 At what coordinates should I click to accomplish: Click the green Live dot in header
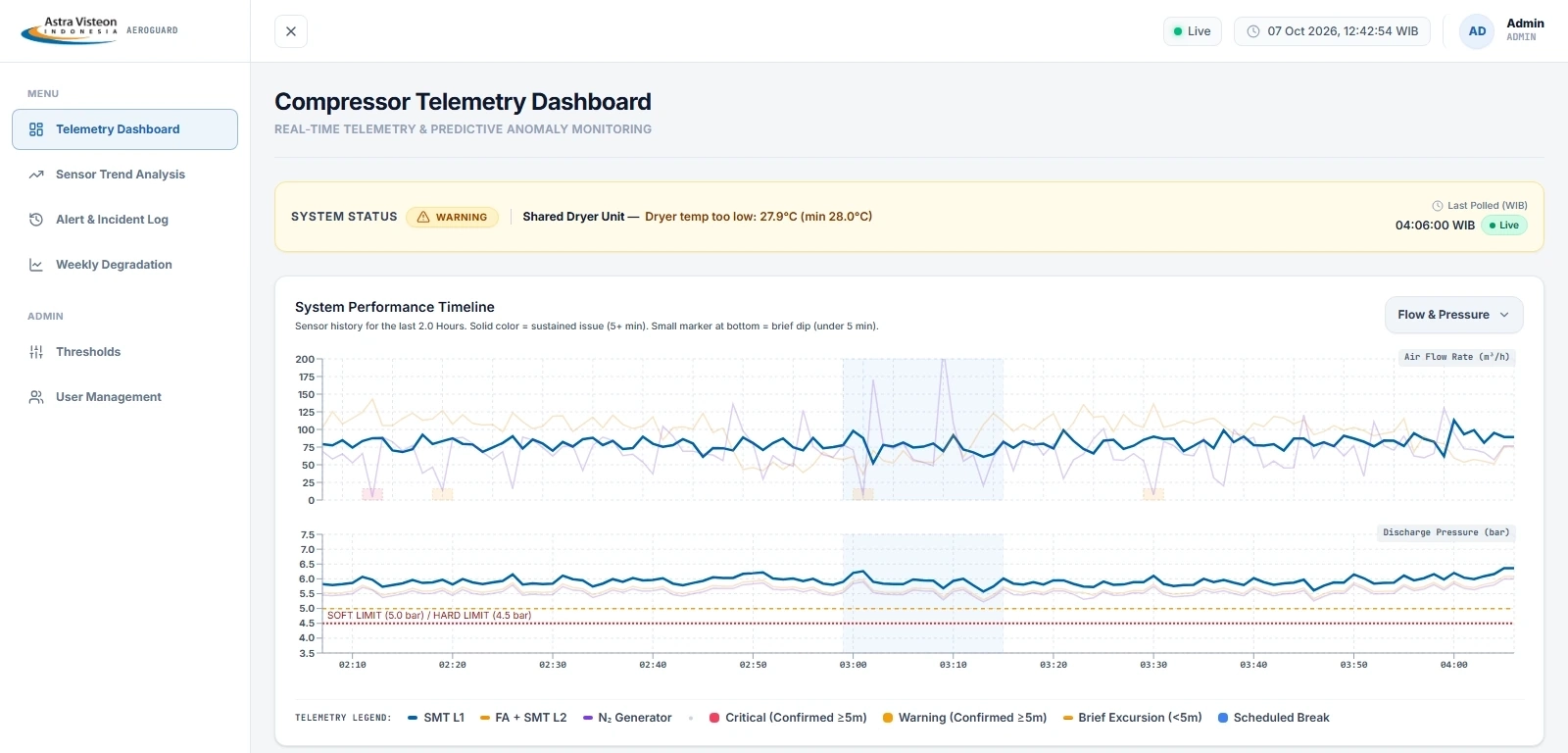[1178, 31]
